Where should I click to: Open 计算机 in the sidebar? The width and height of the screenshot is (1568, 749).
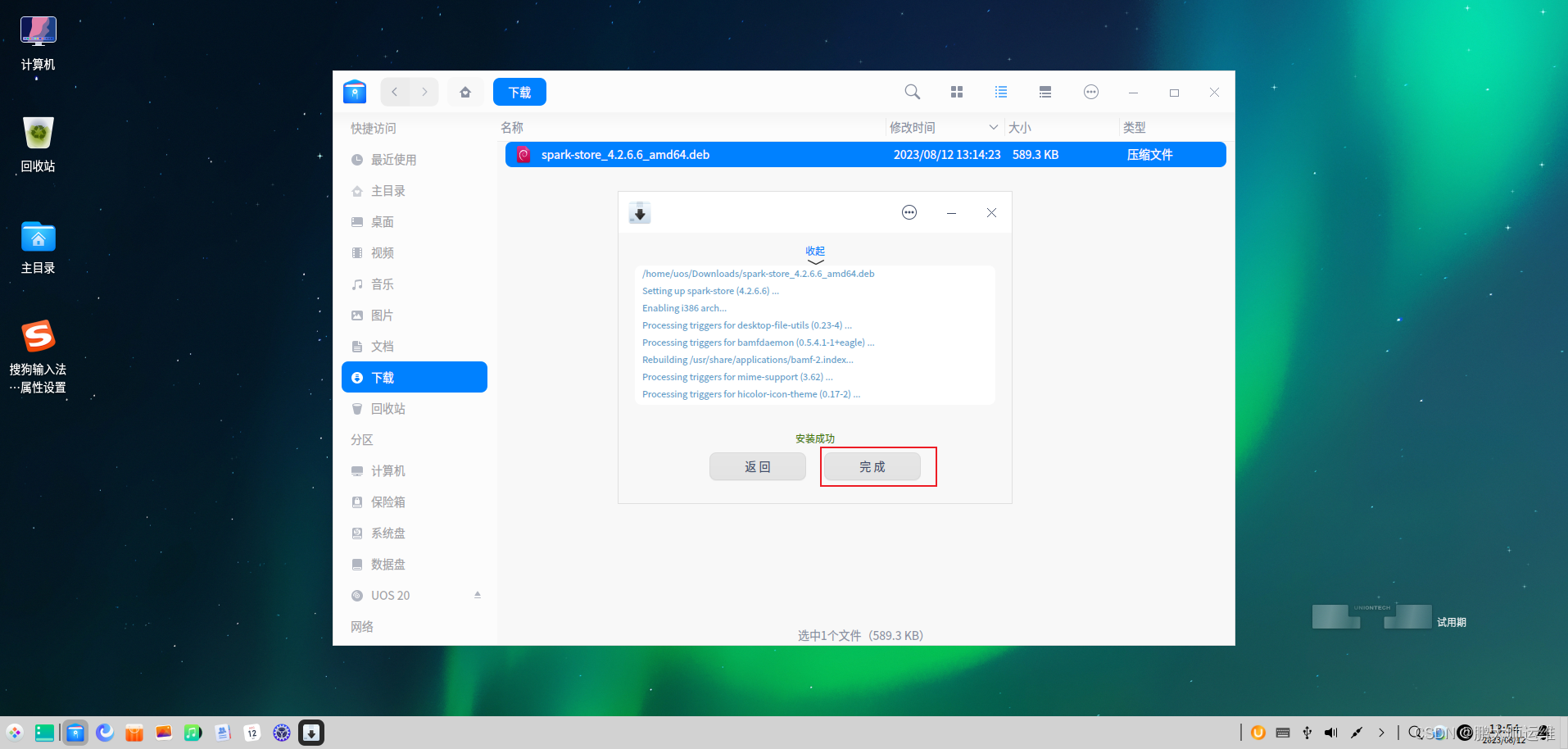[415, 471]
